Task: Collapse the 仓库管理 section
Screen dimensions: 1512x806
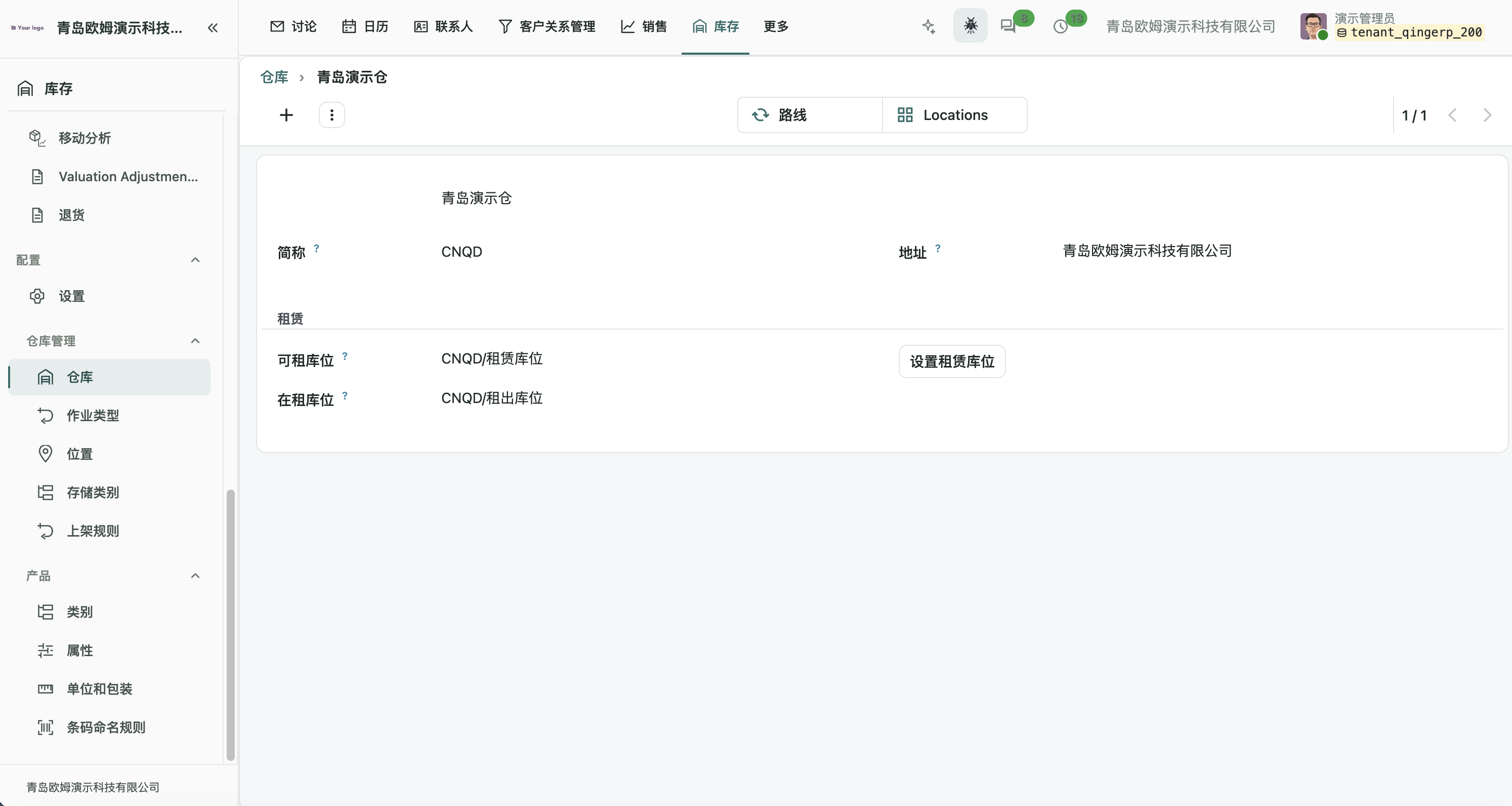Action: click(x=195, y=341)
